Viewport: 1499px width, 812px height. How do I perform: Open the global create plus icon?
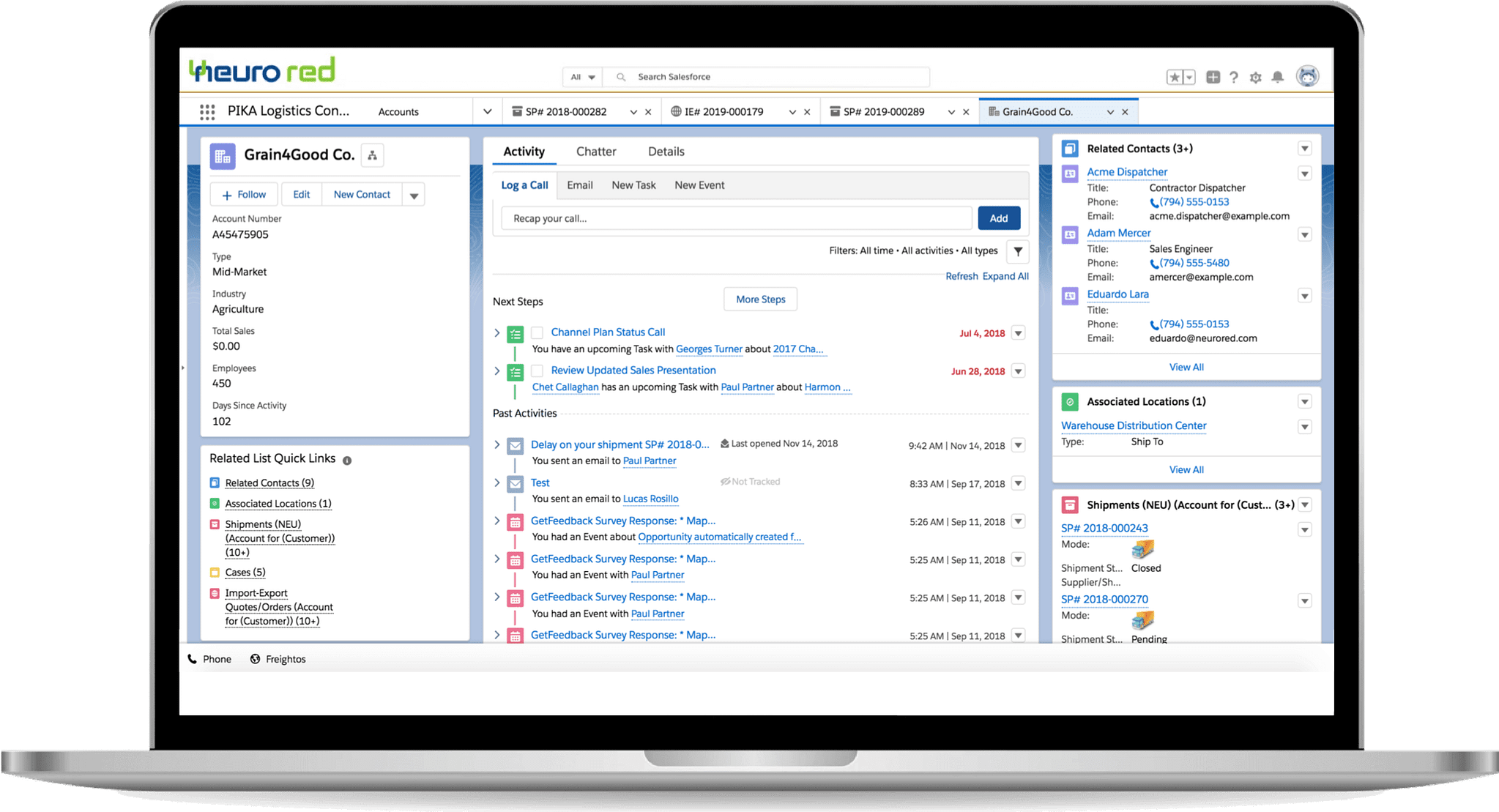pos(1213,77)
